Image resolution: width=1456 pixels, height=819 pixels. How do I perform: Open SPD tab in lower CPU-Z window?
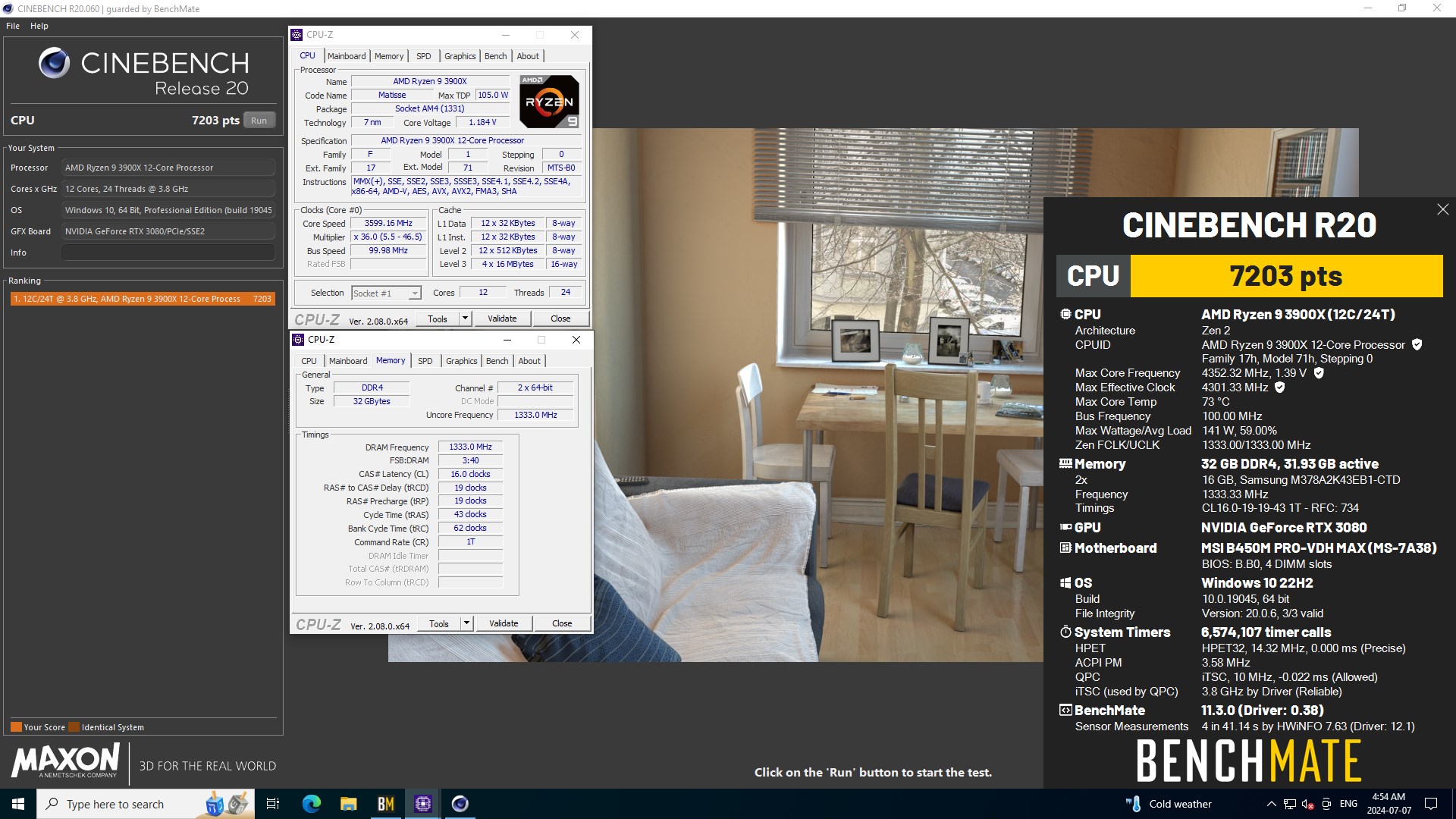click(x=425, y=361)
